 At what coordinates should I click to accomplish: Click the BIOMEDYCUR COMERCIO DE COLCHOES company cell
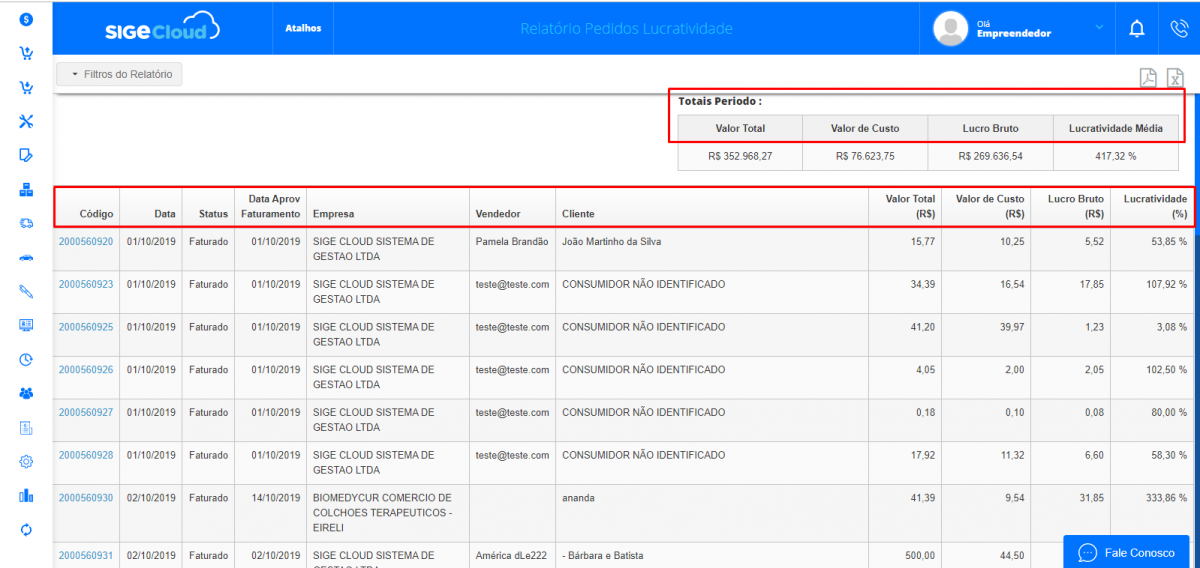(x=388, y=513)
